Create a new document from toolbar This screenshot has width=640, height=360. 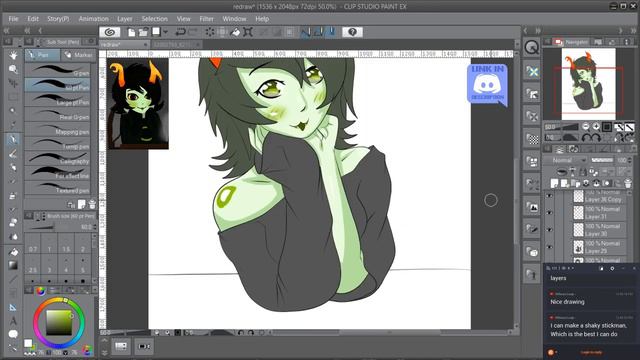pos(131,32)
